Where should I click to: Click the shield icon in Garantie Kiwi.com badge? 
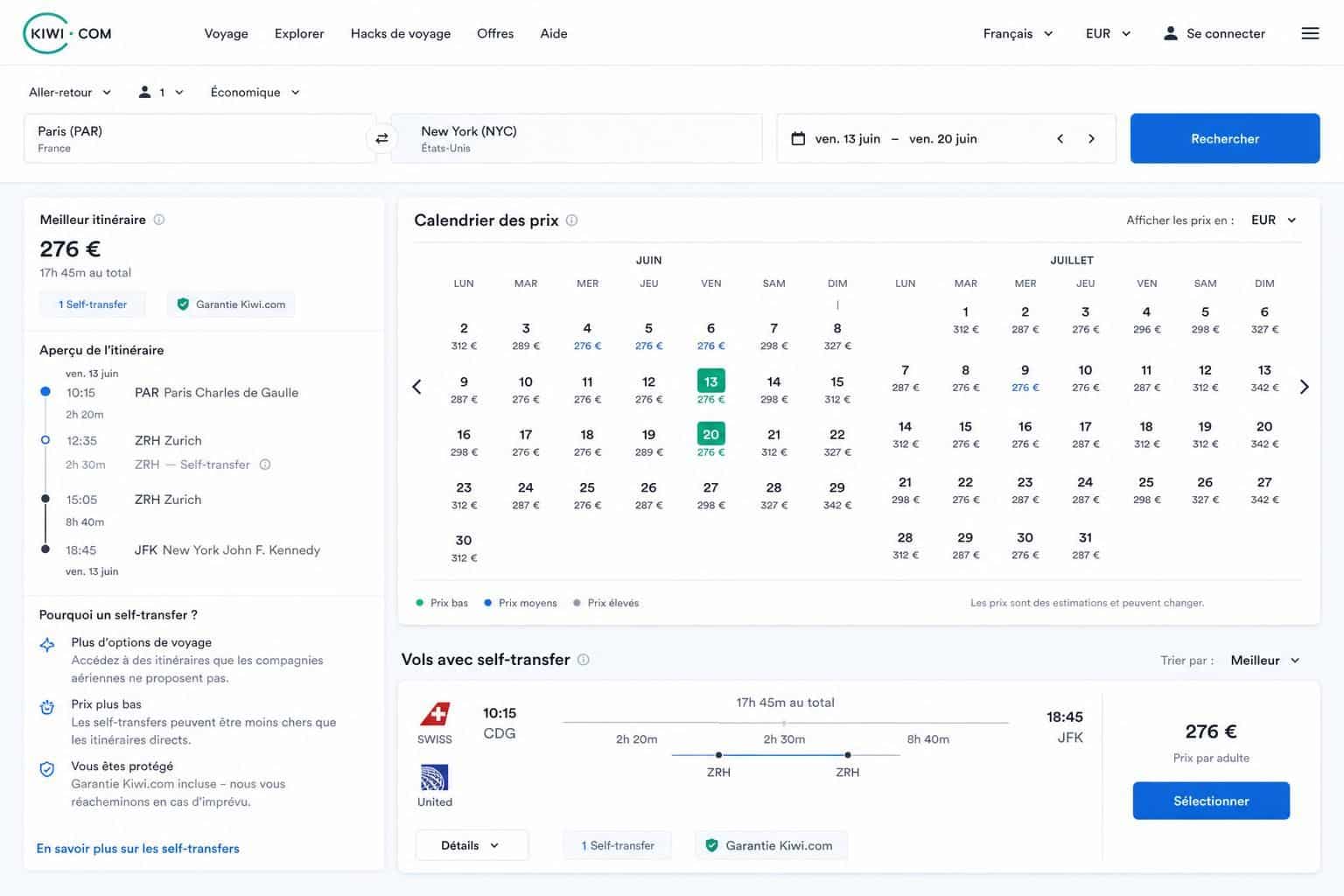pyautogui.click(x=183, y=304)
